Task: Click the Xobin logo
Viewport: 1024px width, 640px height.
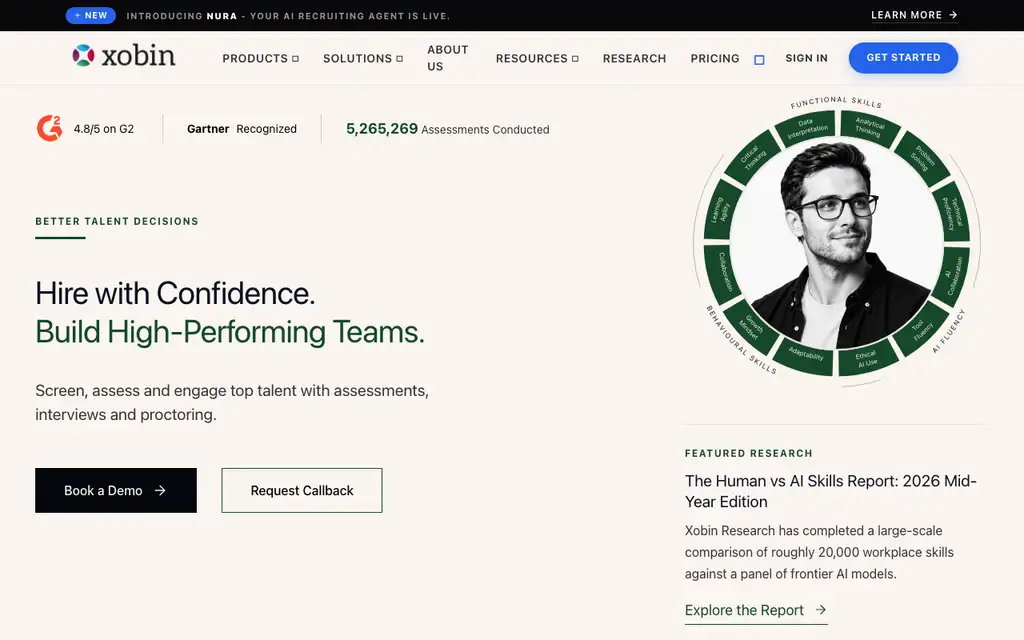Action: coord(123,56)
